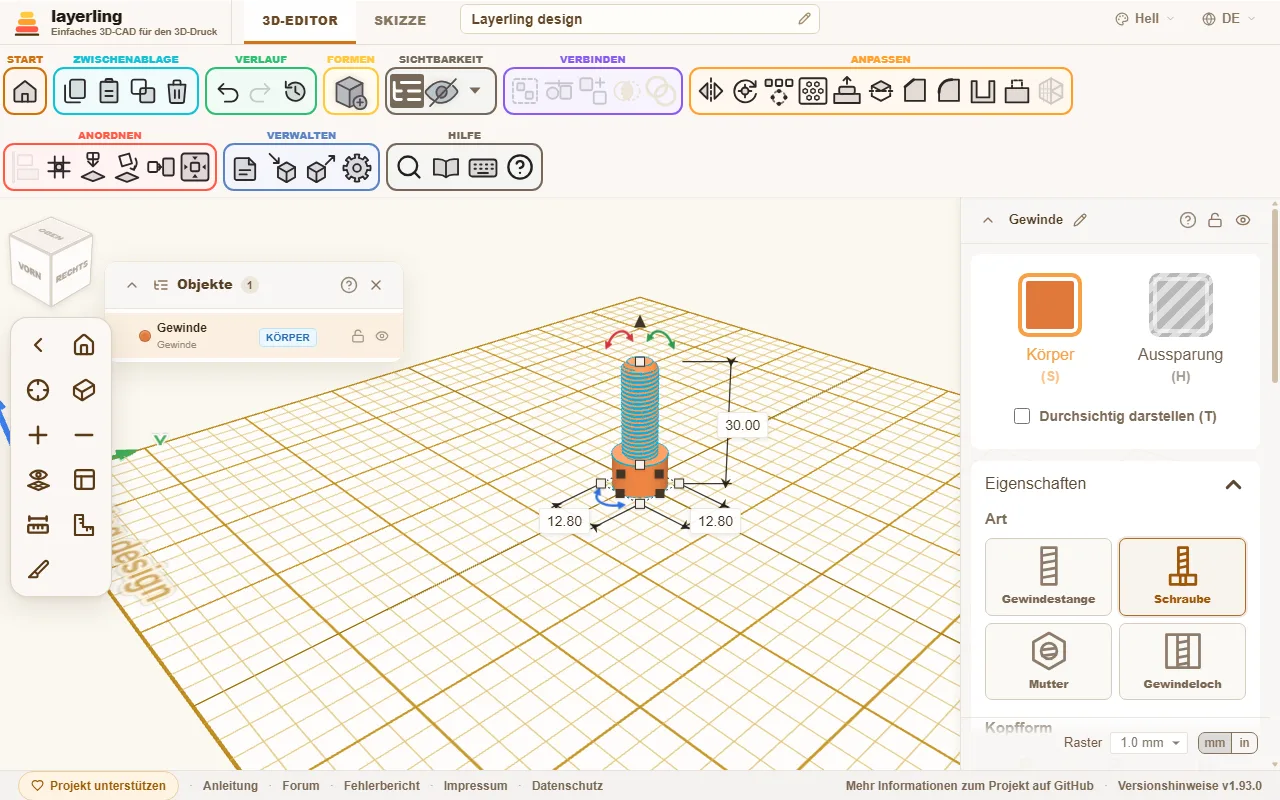
Task: Click the copy icon in Zwischenablage
Action: [x=75, y=91]
